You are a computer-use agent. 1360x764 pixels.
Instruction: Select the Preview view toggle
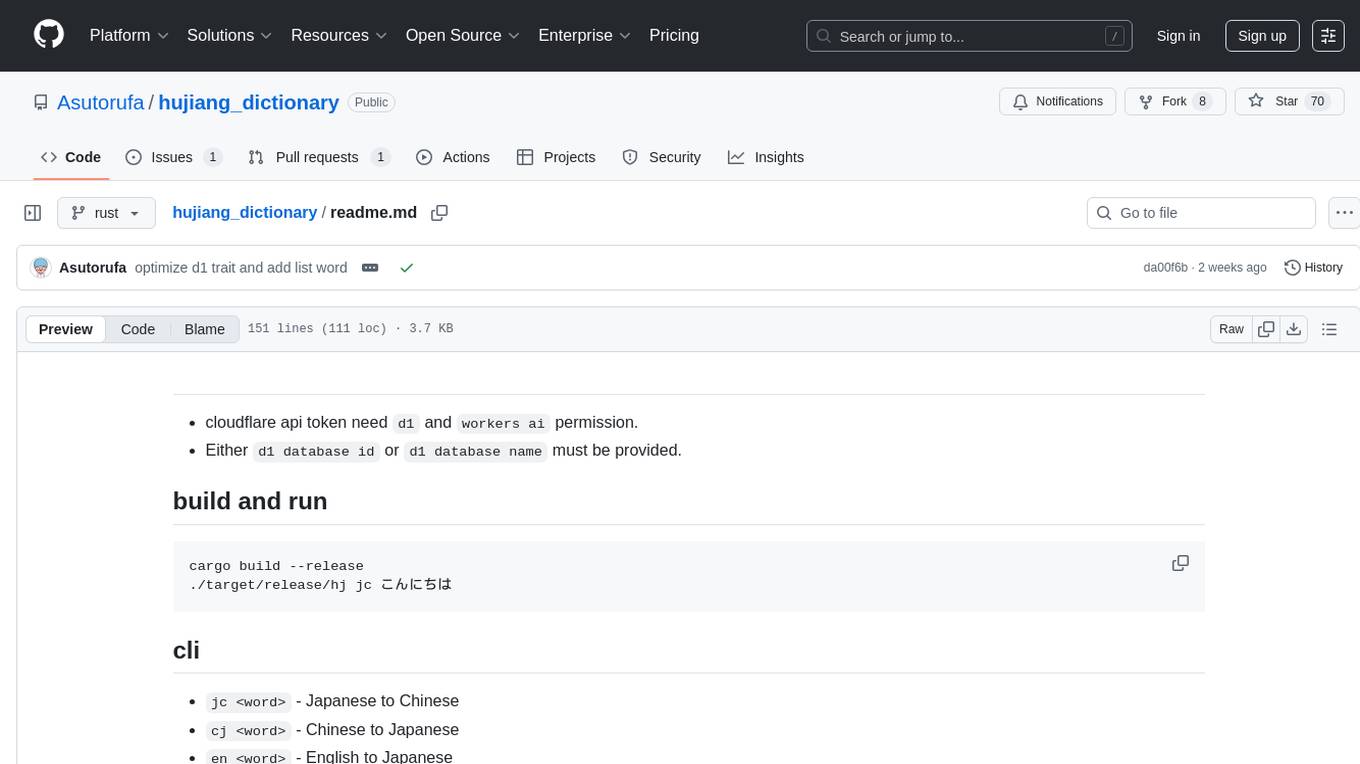click(66, 329)
